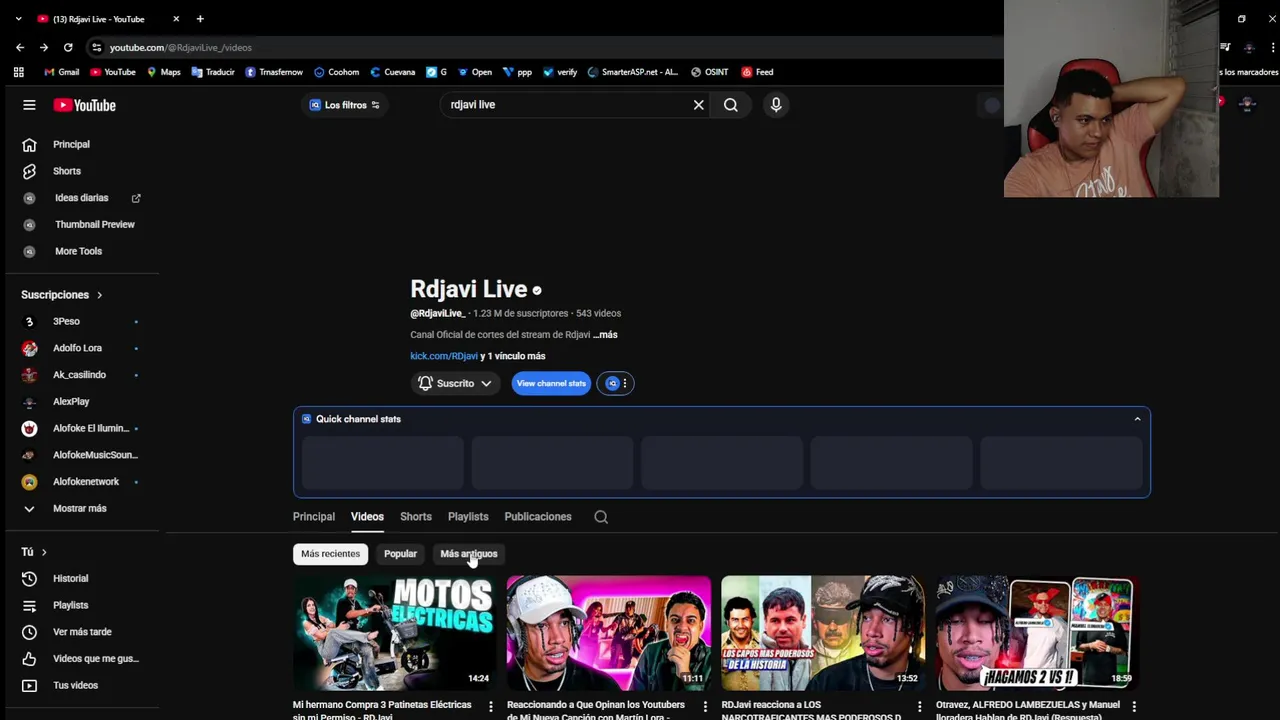Expand the Tú section arrow
Screen dimensions: 1280x720
tap(44, 552)
